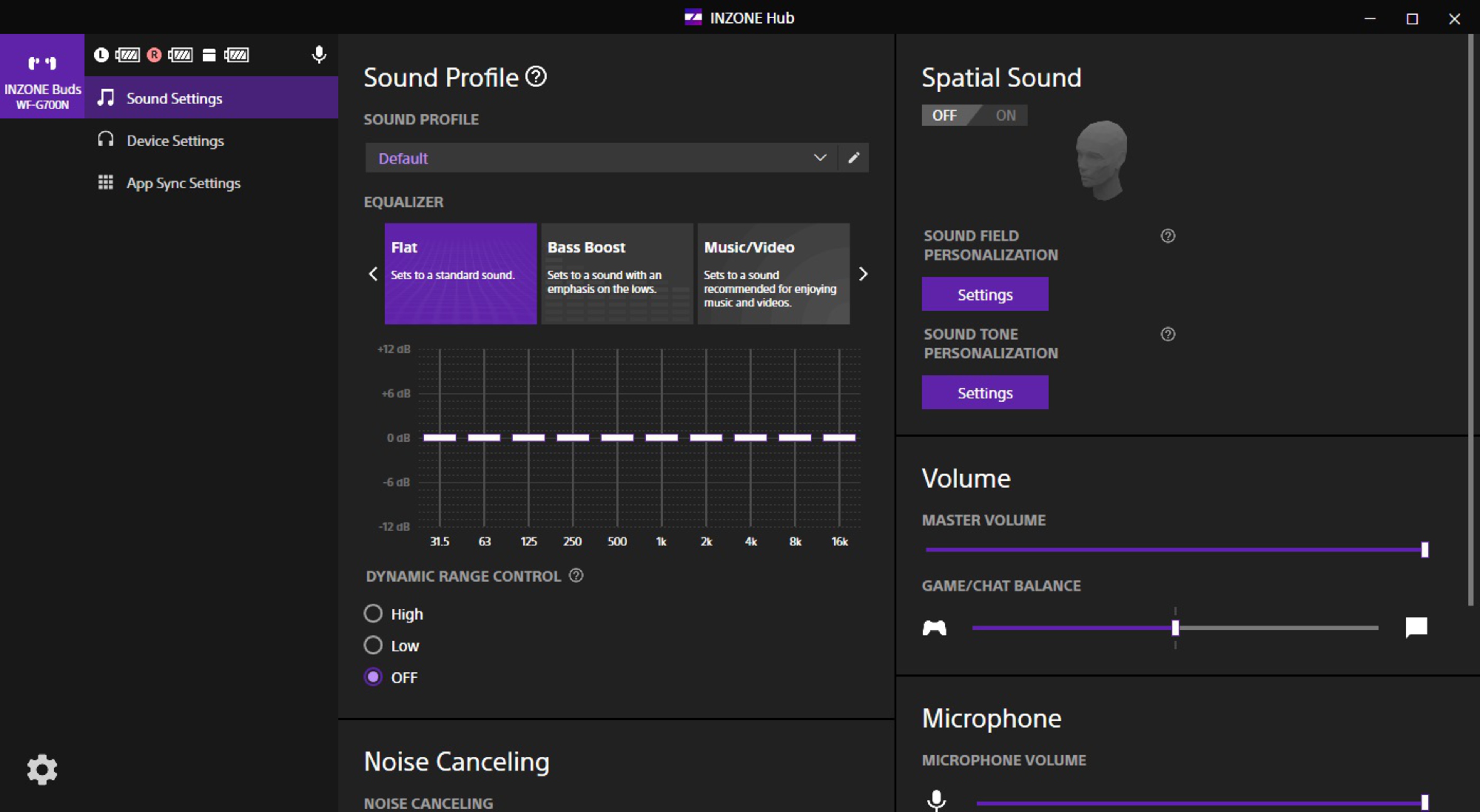This screenshot has height=812, width=1480.
Task: Click Sound Tone Personalization help icon
Action: [1167, 334]
